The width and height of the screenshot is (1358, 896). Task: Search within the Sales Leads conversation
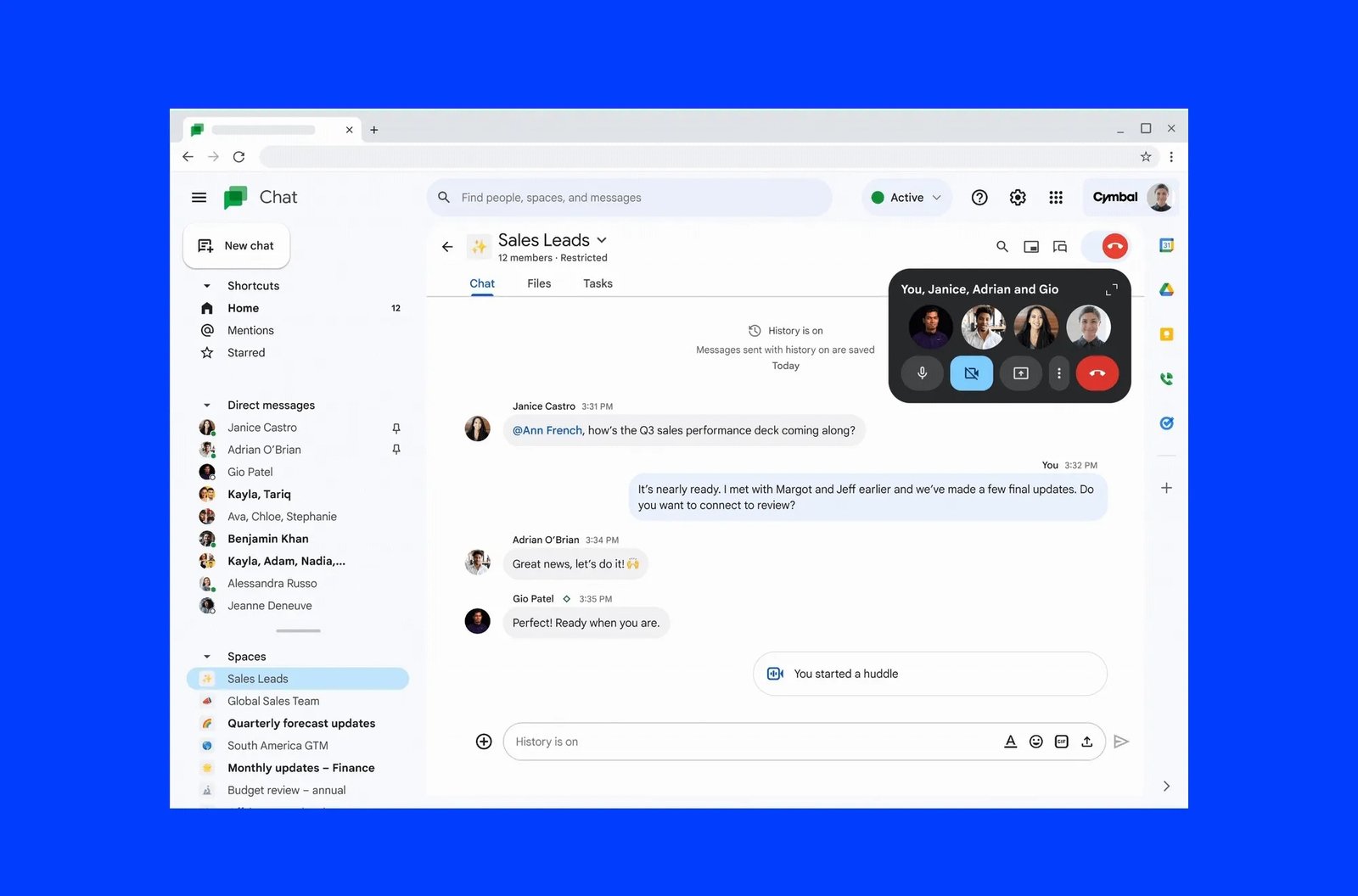click(x=1002, y=246)
